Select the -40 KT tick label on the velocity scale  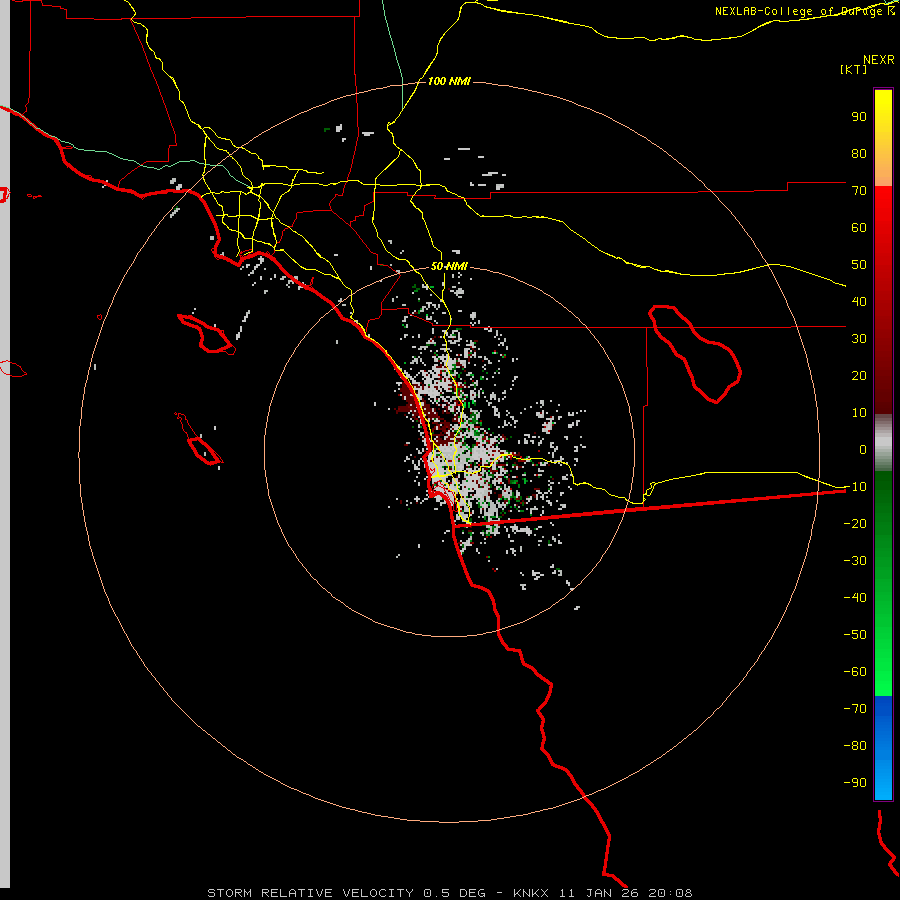click(x=855, y=598)
